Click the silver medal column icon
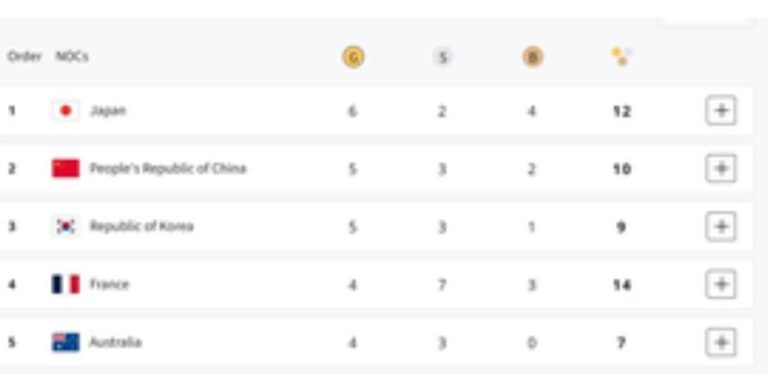The width and height of the screenshot is (768, 374). pyautogui.click(x=442, y=57)
